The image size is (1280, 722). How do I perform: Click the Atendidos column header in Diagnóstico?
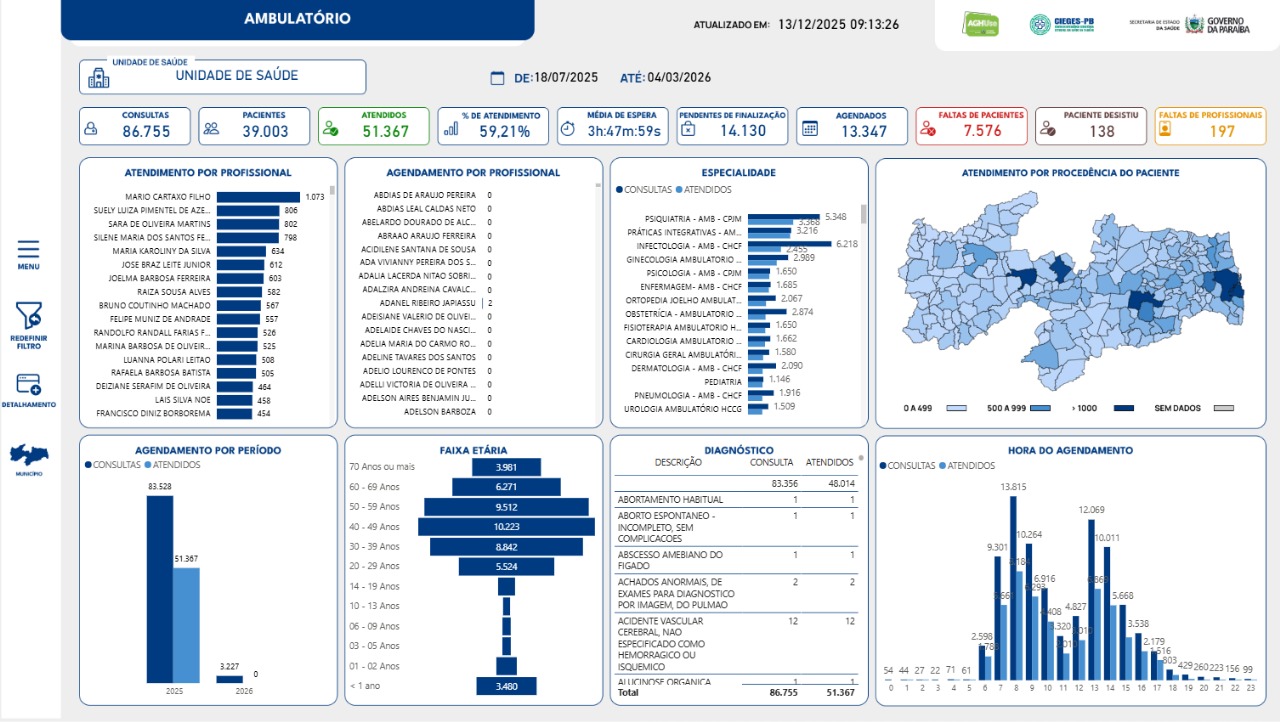829,462
